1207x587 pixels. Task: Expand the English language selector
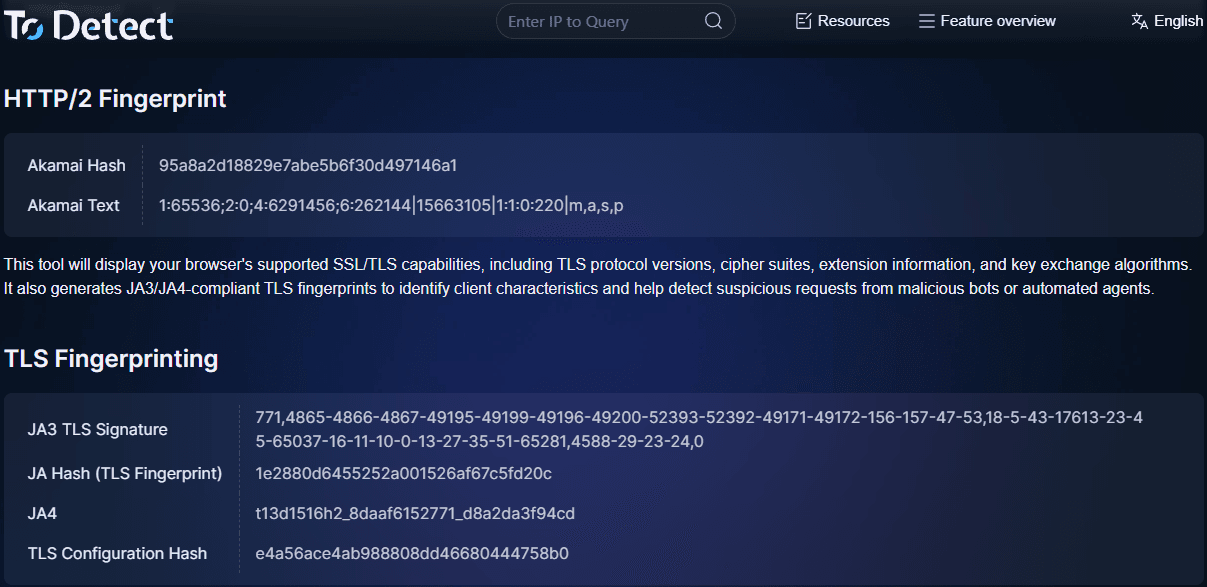(x=1178, y=21)
